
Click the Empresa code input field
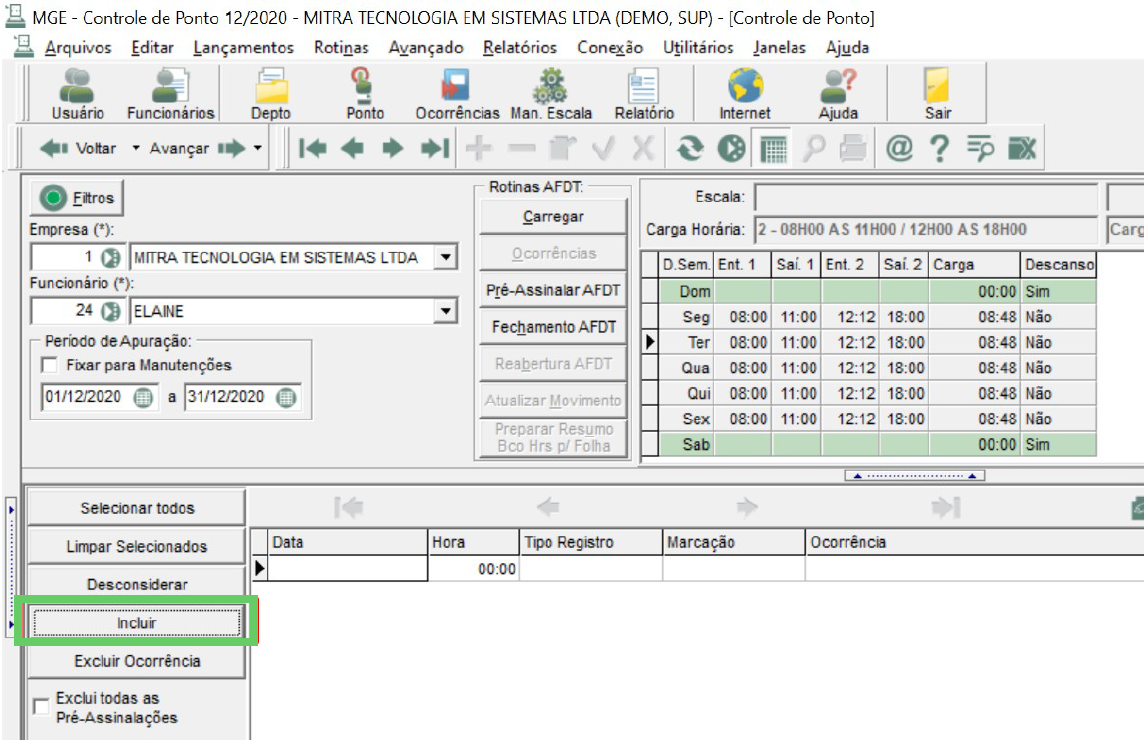pyautogui.click(x=64, y=258)
